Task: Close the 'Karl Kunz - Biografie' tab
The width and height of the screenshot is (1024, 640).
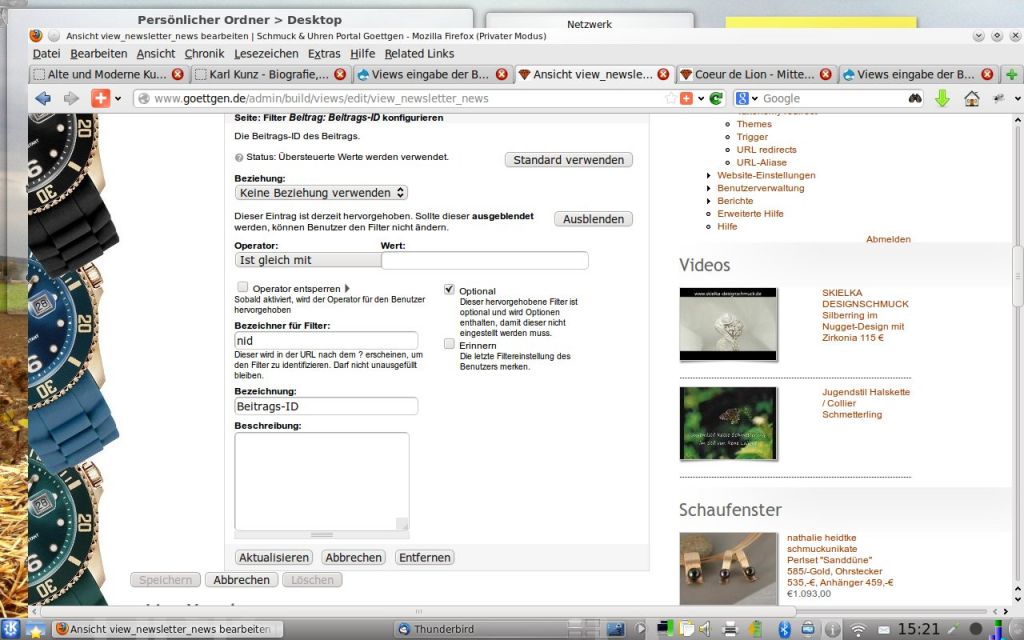Action: (x=340, y=74)
